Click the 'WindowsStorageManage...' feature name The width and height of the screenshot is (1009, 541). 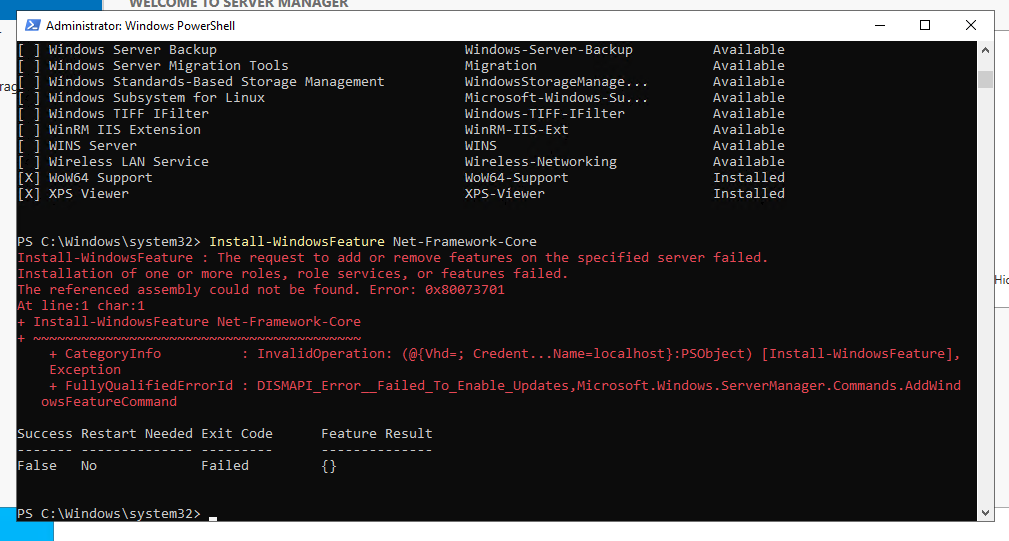[557, 82]
